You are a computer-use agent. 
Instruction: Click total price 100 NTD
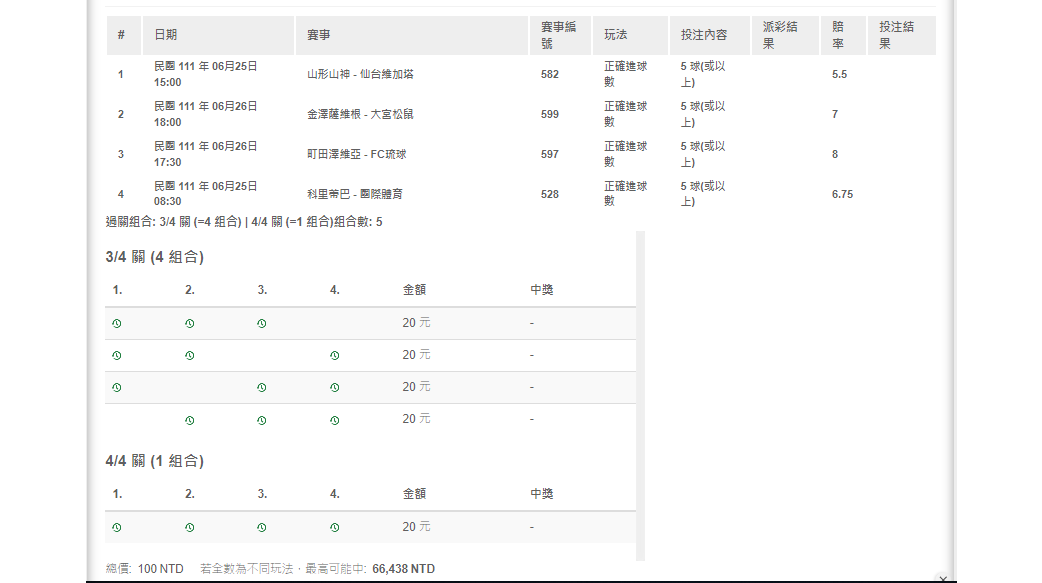[x=160, y=569]
